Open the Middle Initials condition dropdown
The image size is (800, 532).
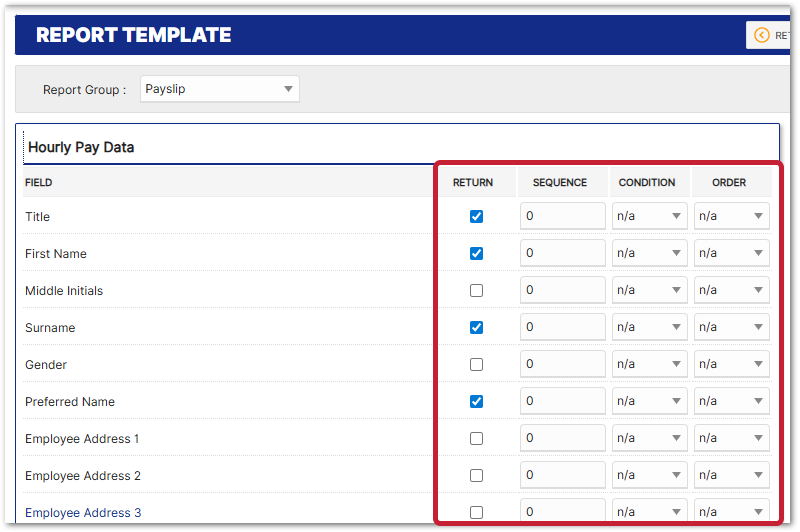(x=649, y=291)
